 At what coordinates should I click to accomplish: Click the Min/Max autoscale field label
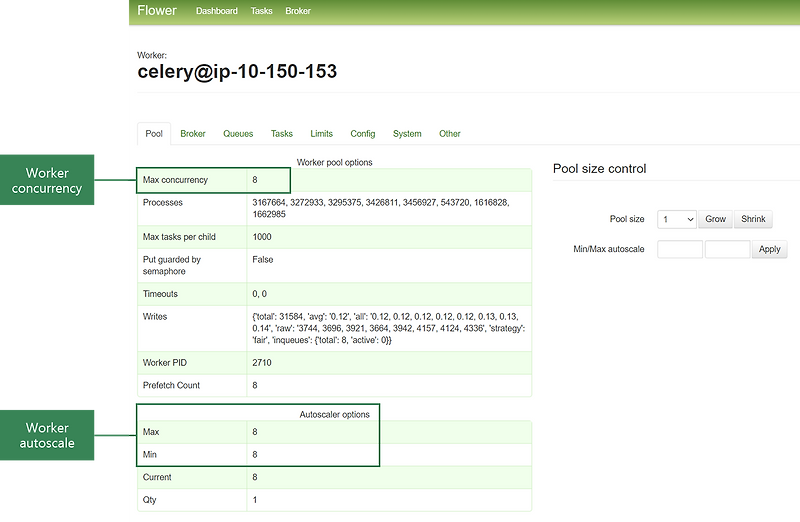[x=609, y=249]
